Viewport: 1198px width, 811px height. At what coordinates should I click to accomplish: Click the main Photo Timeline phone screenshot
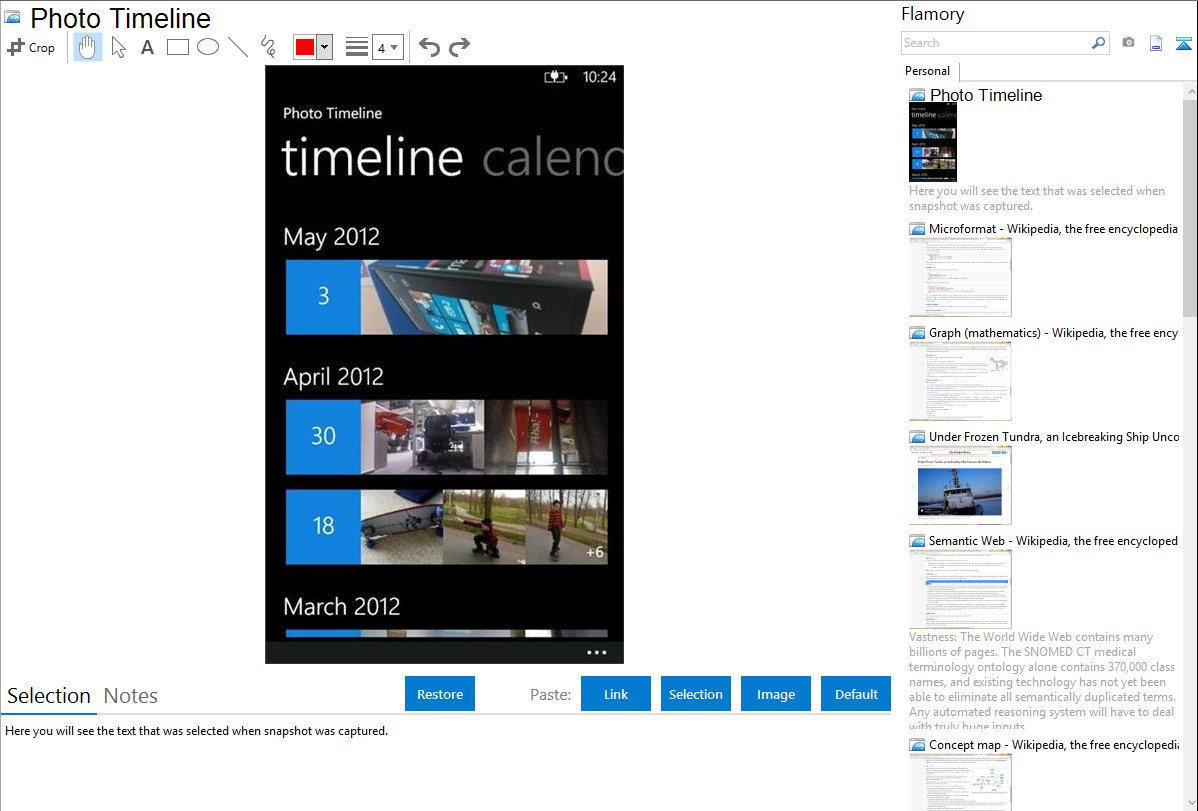click(x=445, y=365)
